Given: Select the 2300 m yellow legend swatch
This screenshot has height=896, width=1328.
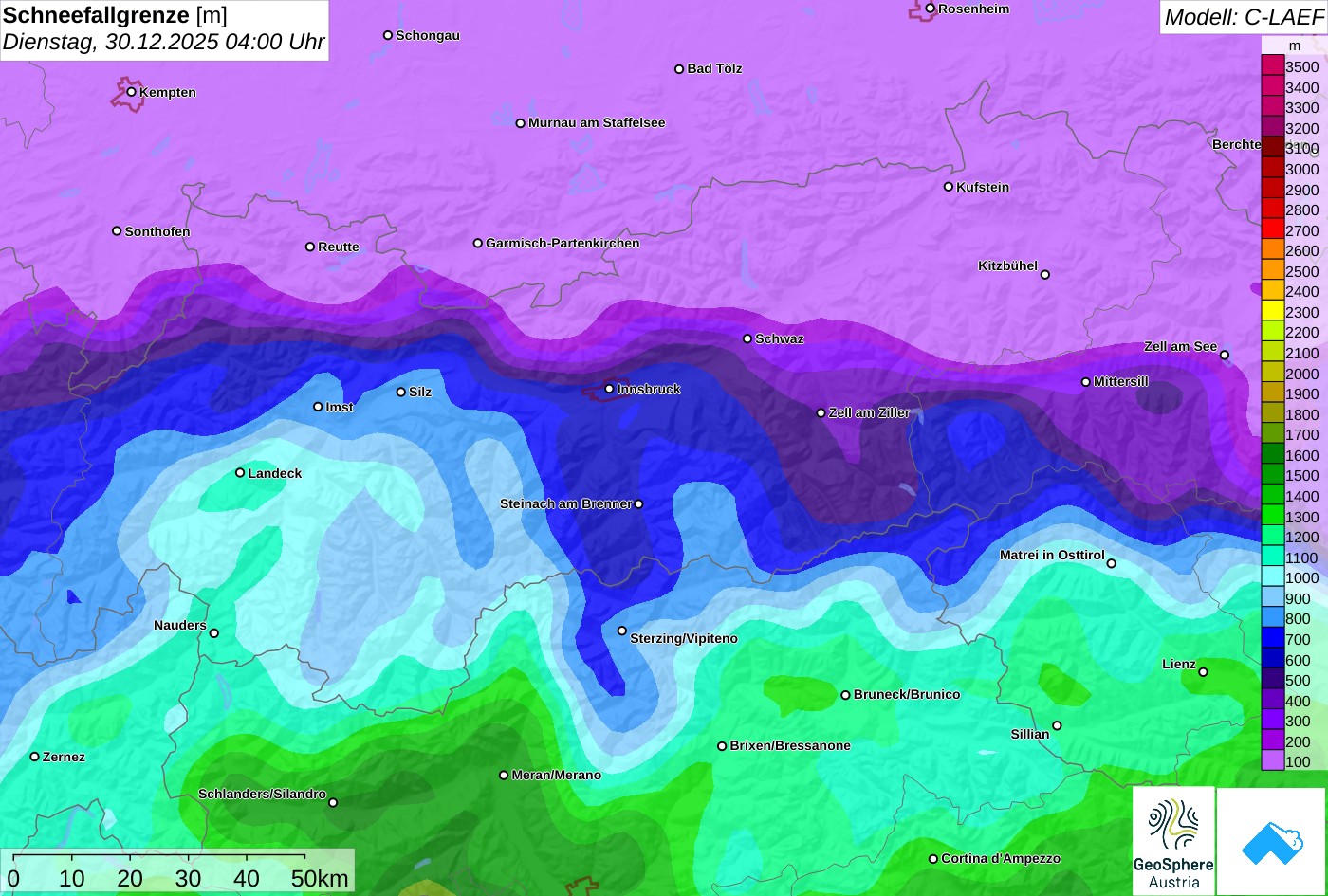Looking at the screenshot, I should pos(1272,312).
